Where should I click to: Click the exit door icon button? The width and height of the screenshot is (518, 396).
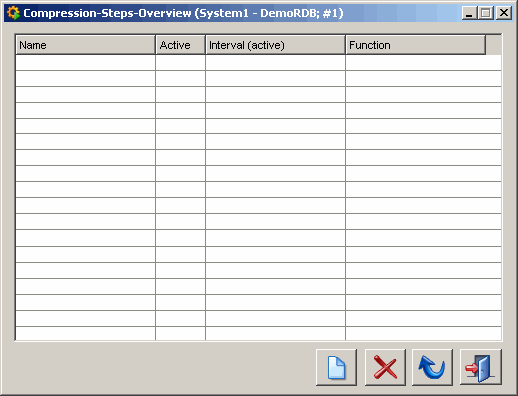[480, 367]
